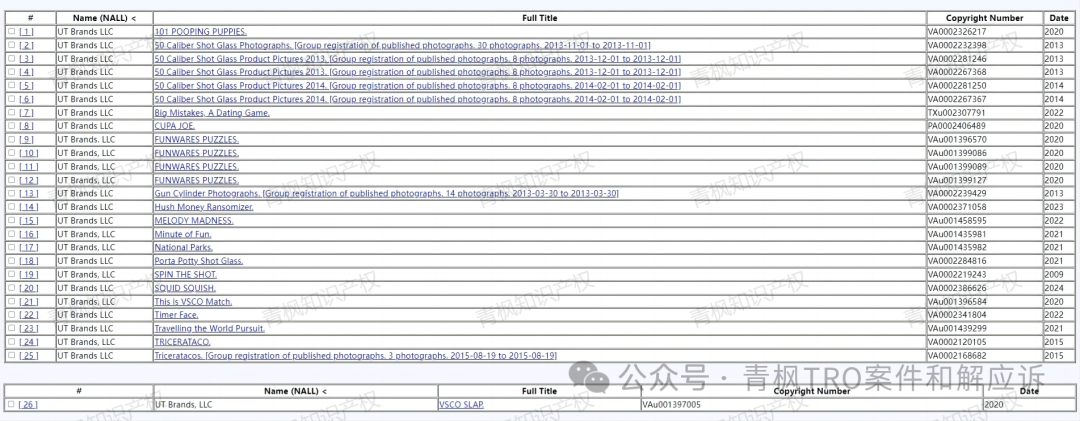This screenshot has width=1080, height=421.
Task: Open record number link [15]
Action: (29, 220)
